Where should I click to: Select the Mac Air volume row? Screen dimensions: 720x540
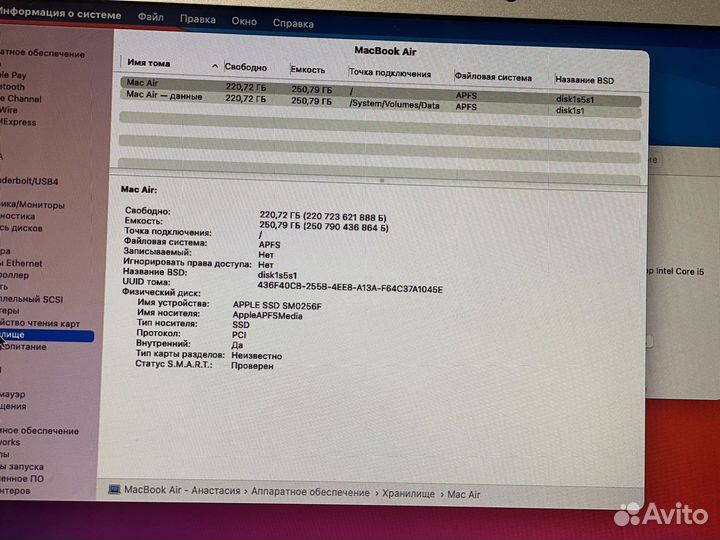pos(381,90)
